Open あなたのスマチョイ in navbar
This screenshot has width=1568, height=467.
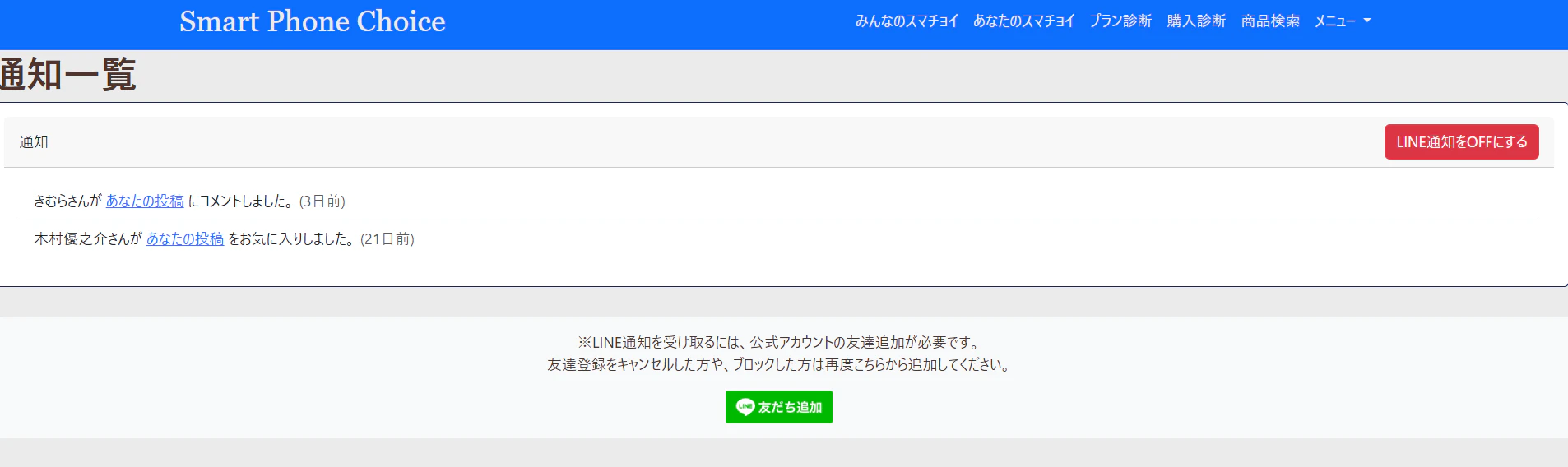pos(1023,21)
